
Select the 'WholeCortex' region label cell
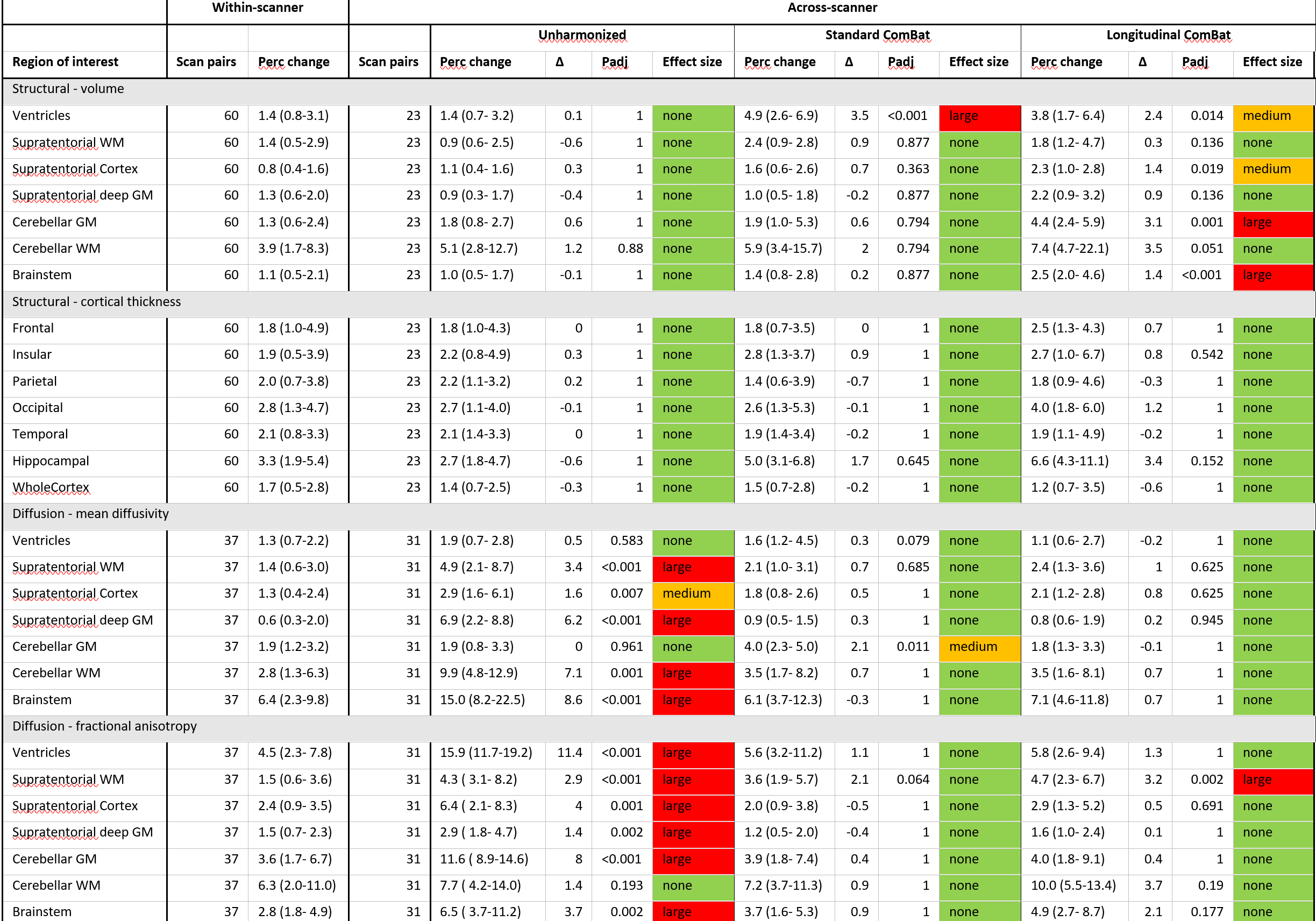(x=51, y=487)
